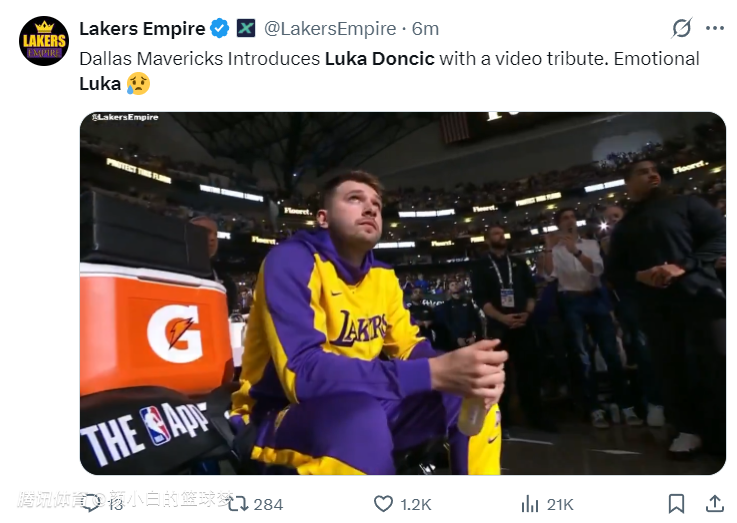Open Grok actions for this post
Screen dimensions: 737x523
coord(681,28)
